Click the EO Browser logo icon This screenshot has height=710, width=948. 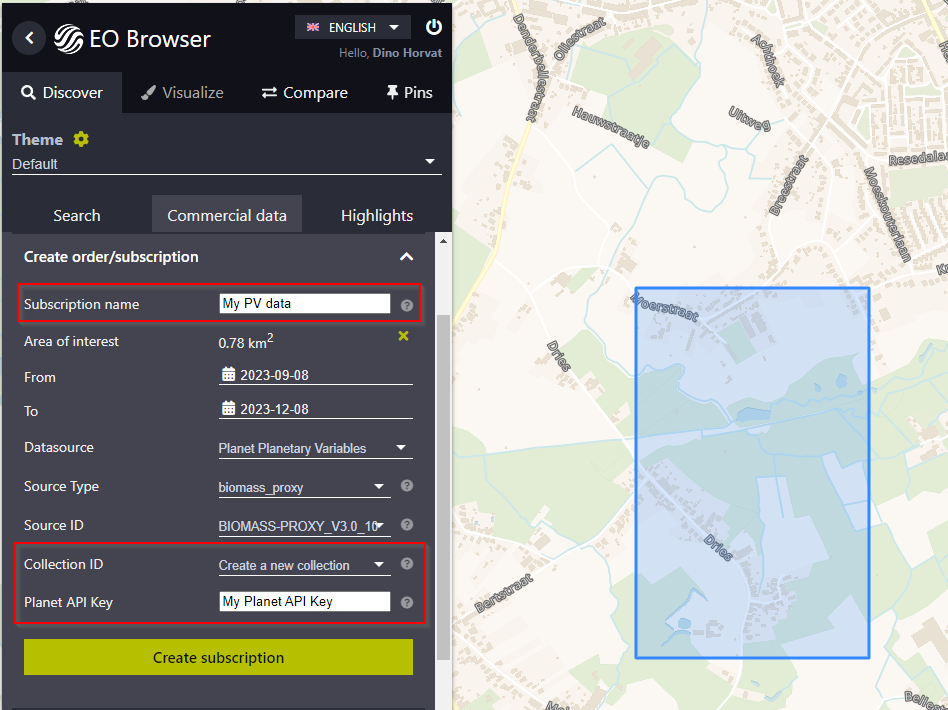click(68, 39)
